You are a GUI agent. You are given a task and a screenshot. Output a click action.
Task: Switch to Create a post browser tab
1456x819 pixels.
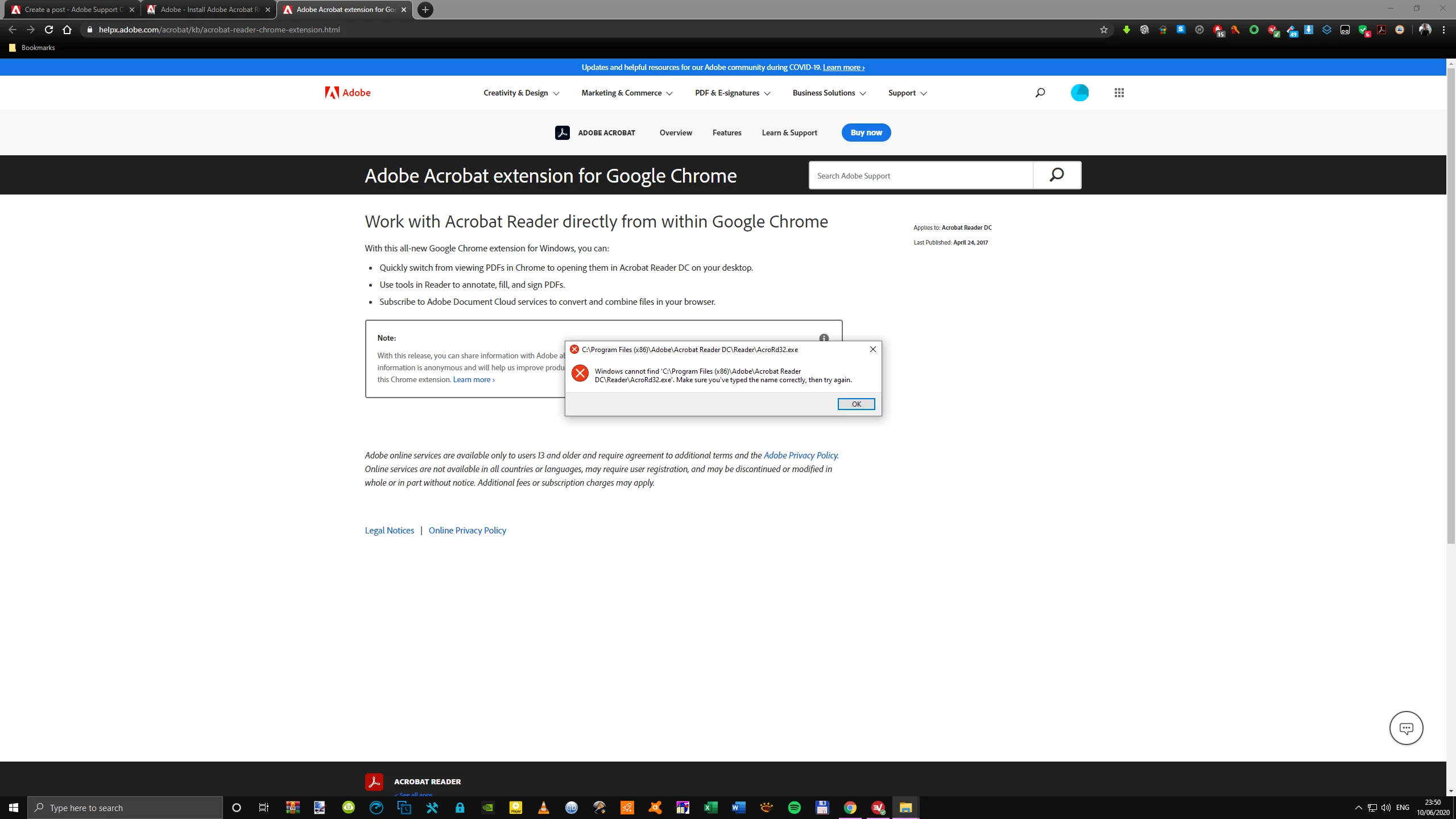click(x=71, y=10)
